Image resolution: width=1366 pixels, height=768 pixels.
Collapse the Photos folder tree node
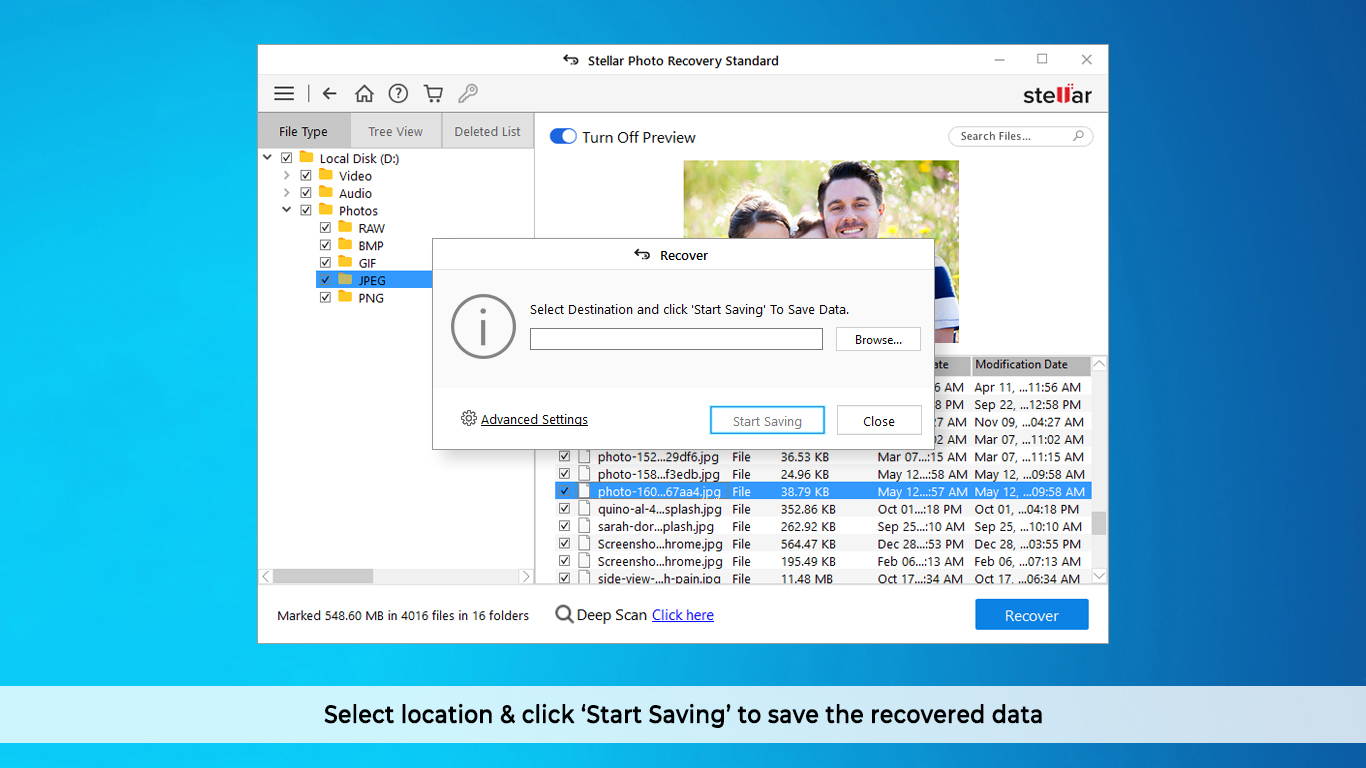click(287, 211)
